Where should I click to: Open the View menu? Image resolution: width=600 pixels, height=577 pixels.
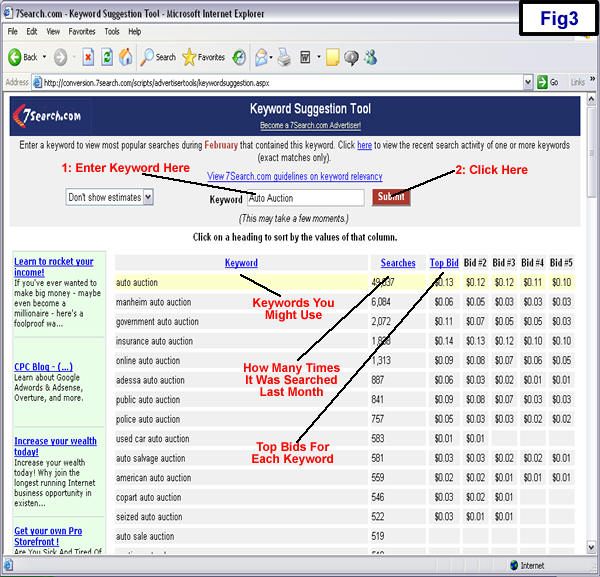click(x=53, y=31)
